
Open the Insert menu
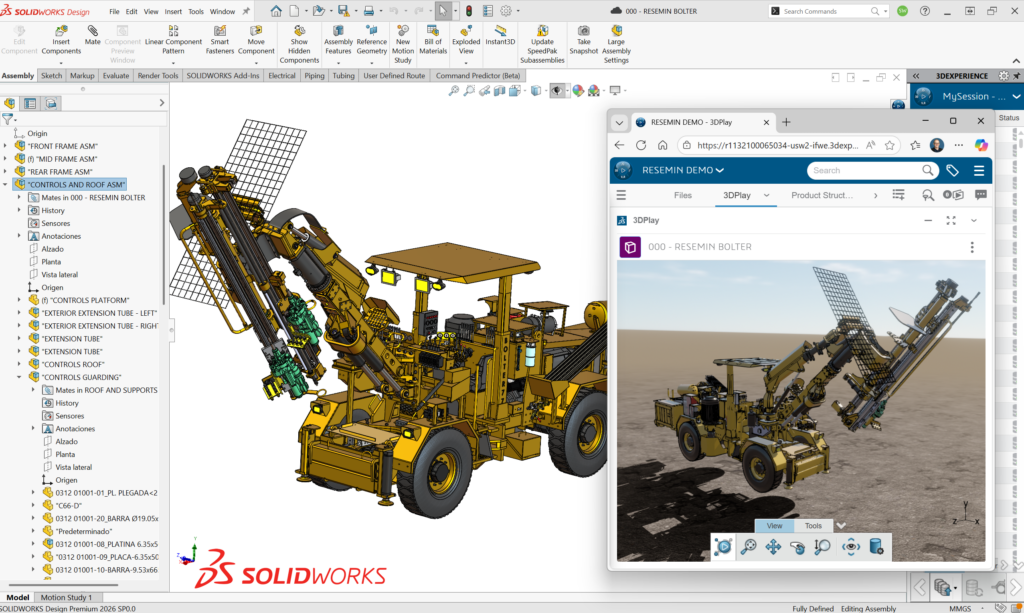tap(173, 11)
